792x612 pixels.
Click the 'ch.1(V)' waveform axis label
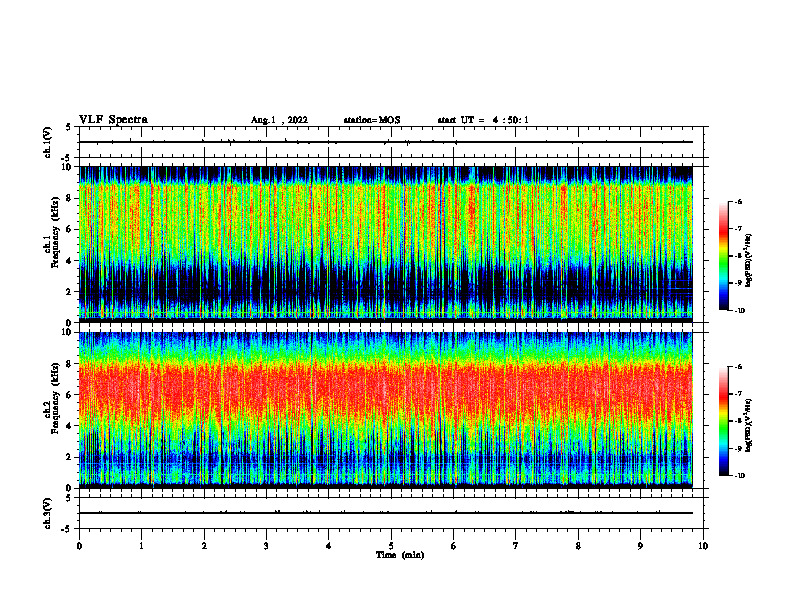(48, 142)
